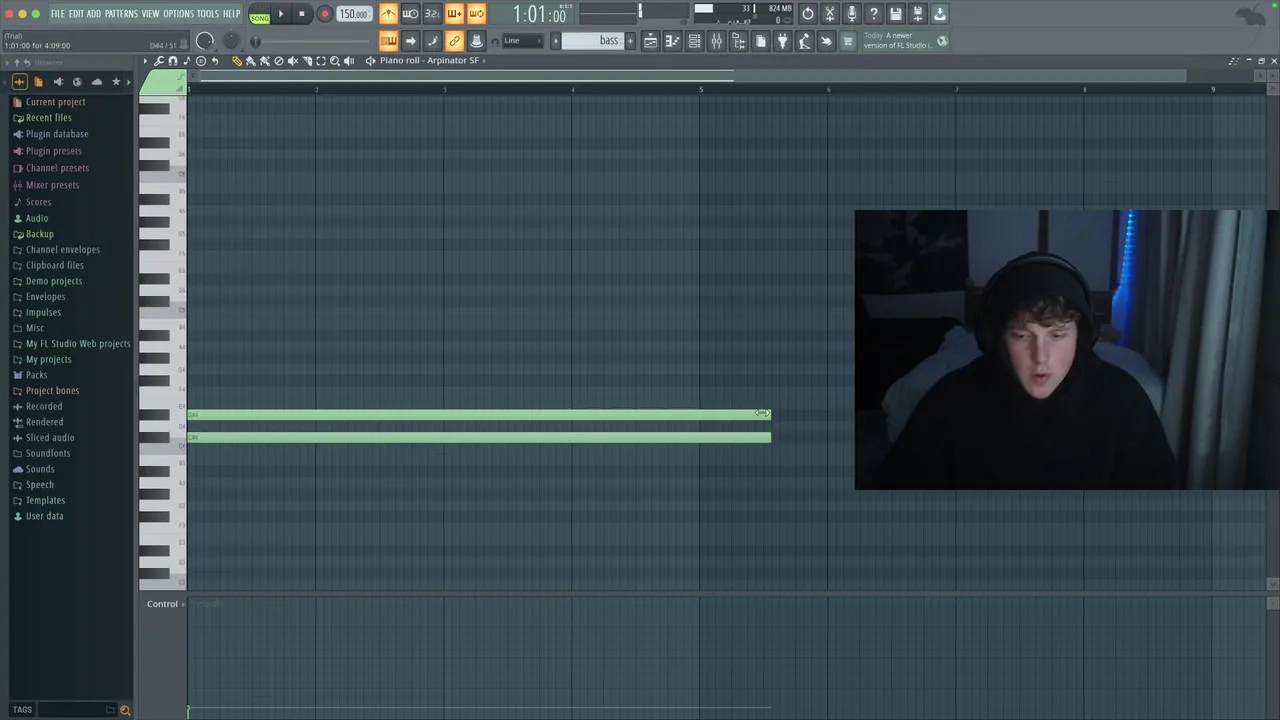Switch the Pat/Song mode toggle

pyautogui.click(x=260, y=14)
